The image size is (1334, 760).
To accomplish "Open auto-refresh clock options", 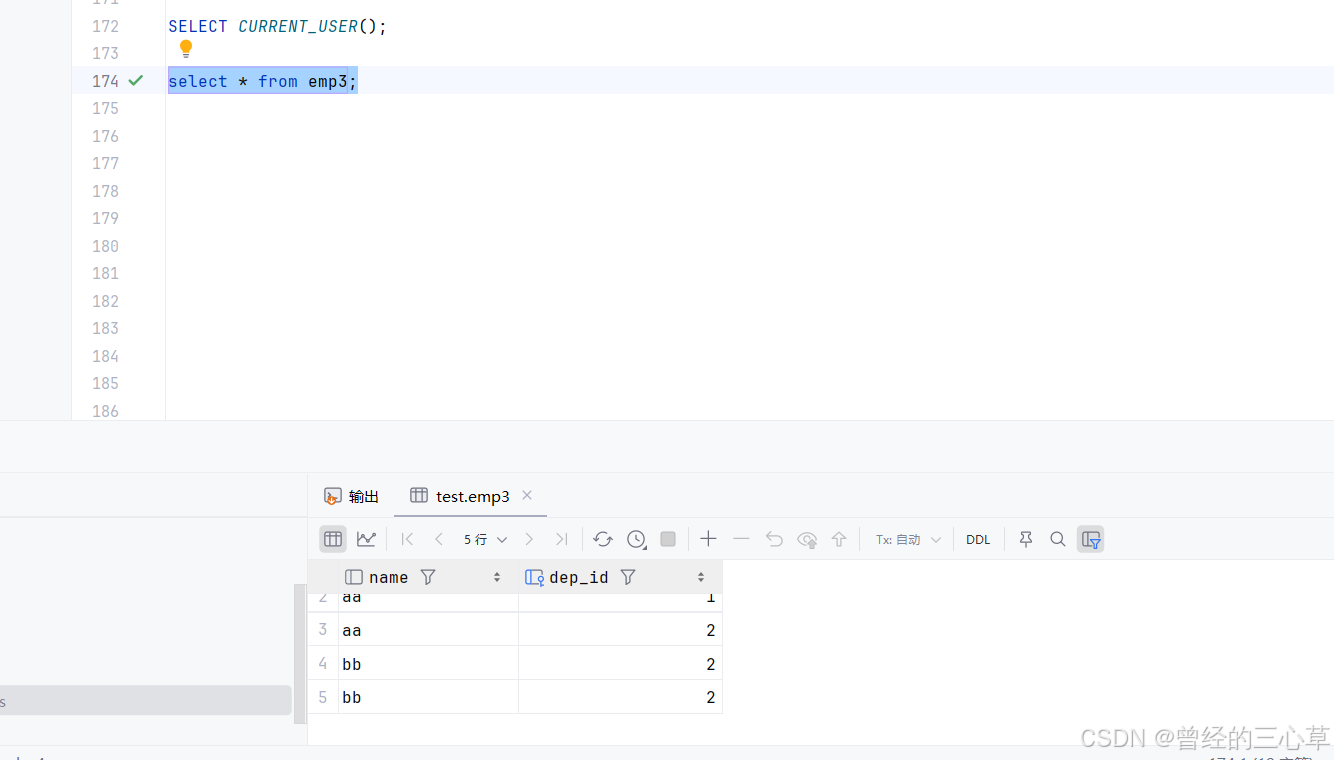I will [x=636, y=539].
